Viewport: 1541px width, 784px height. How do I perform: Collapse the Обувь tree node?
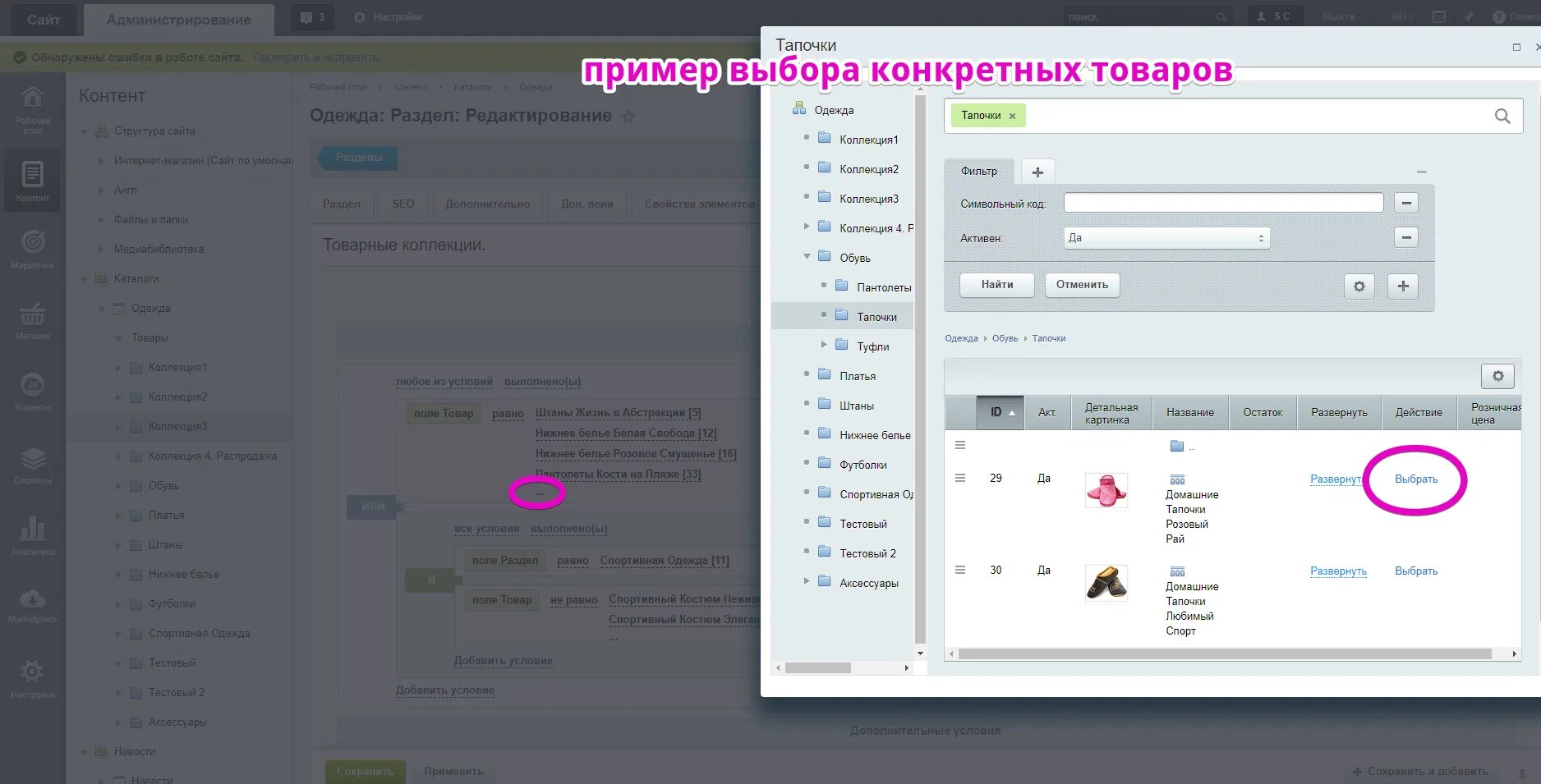pos(807,256)
